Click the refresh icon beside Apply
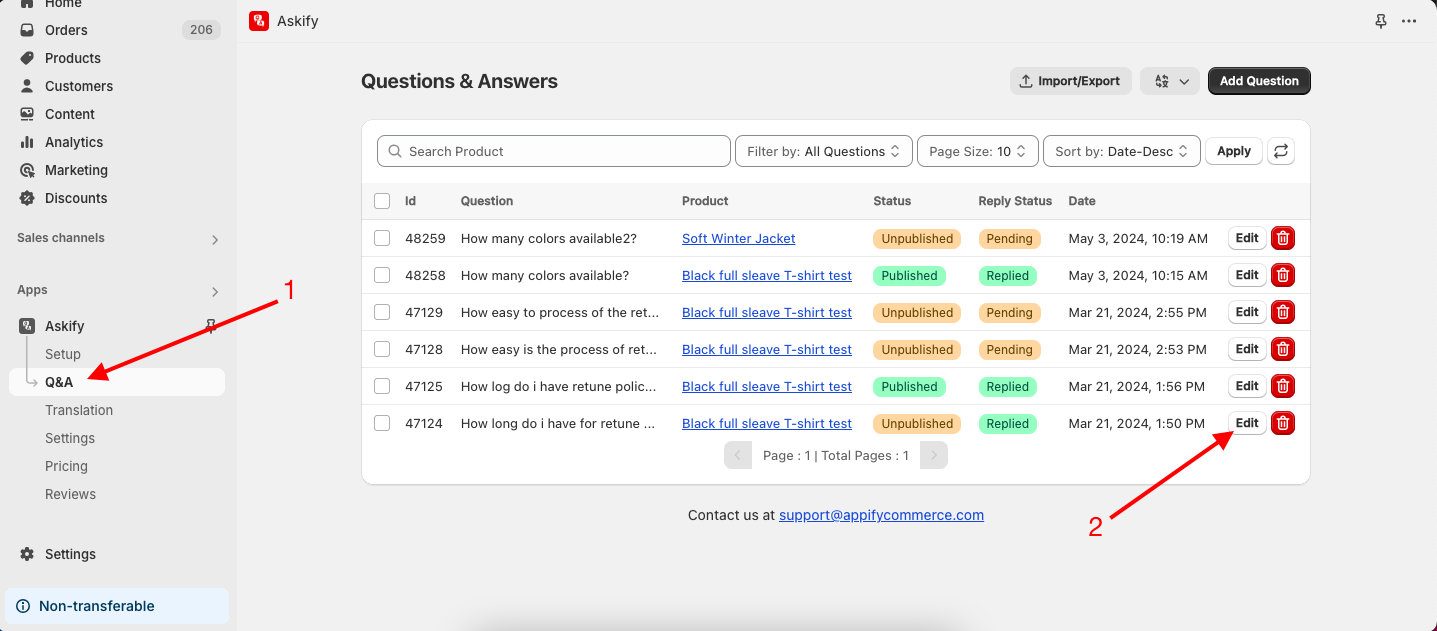The height and width of the screenshot is (631, 1437). pos(1281,151)
